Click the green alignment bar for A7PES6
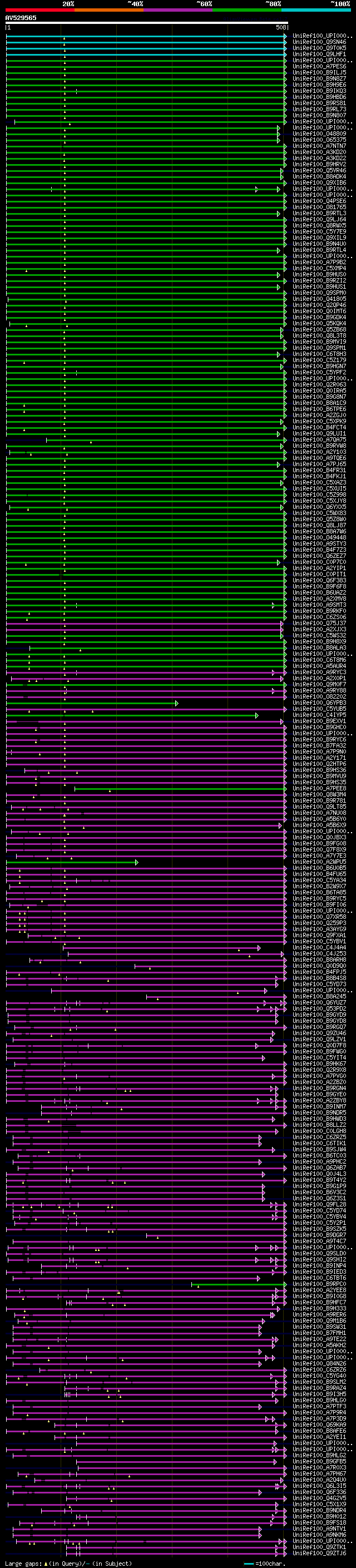This screenshot has height=1568, width=356. pos(146,67)
